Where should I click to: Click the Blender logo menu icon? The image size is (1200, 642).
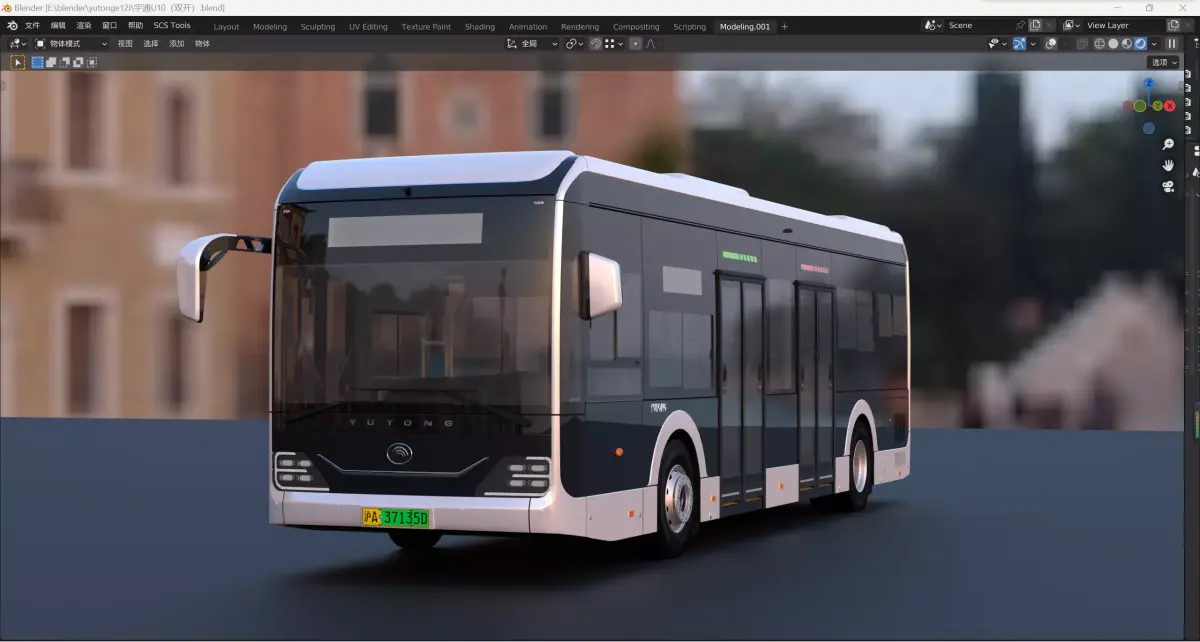point(12,25)
